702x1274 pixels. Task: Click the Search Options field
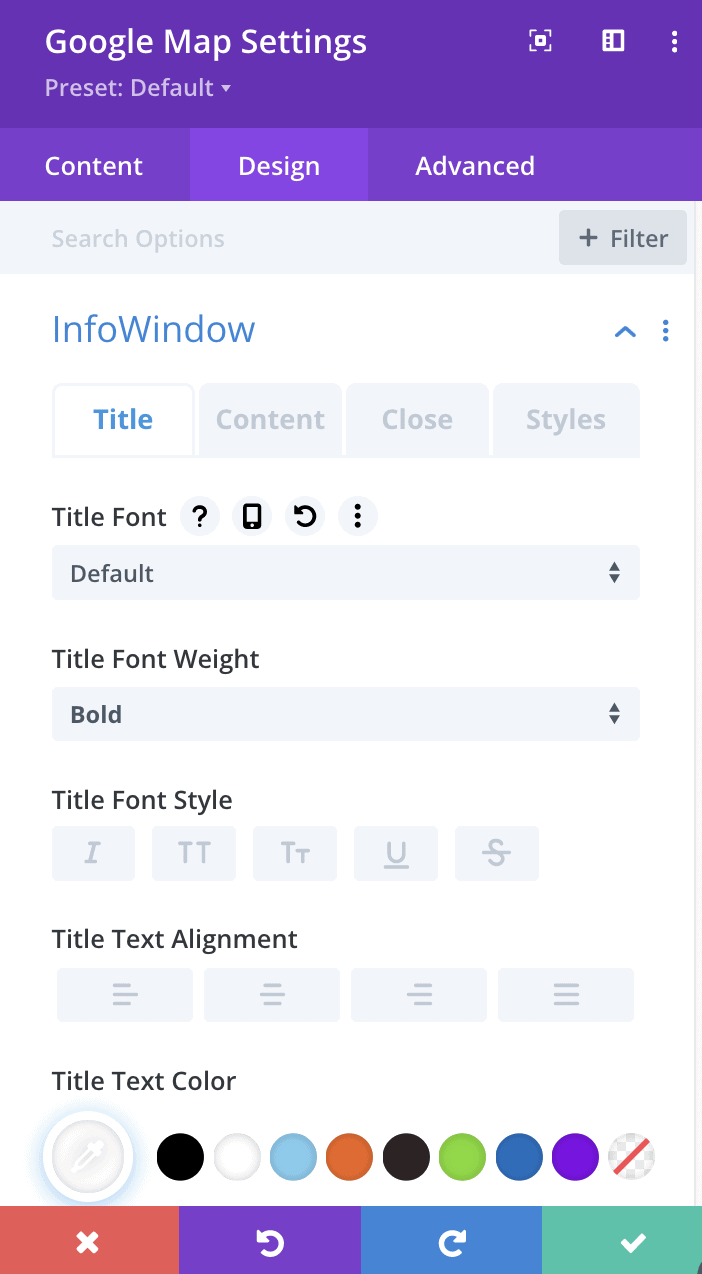(280, 239)
